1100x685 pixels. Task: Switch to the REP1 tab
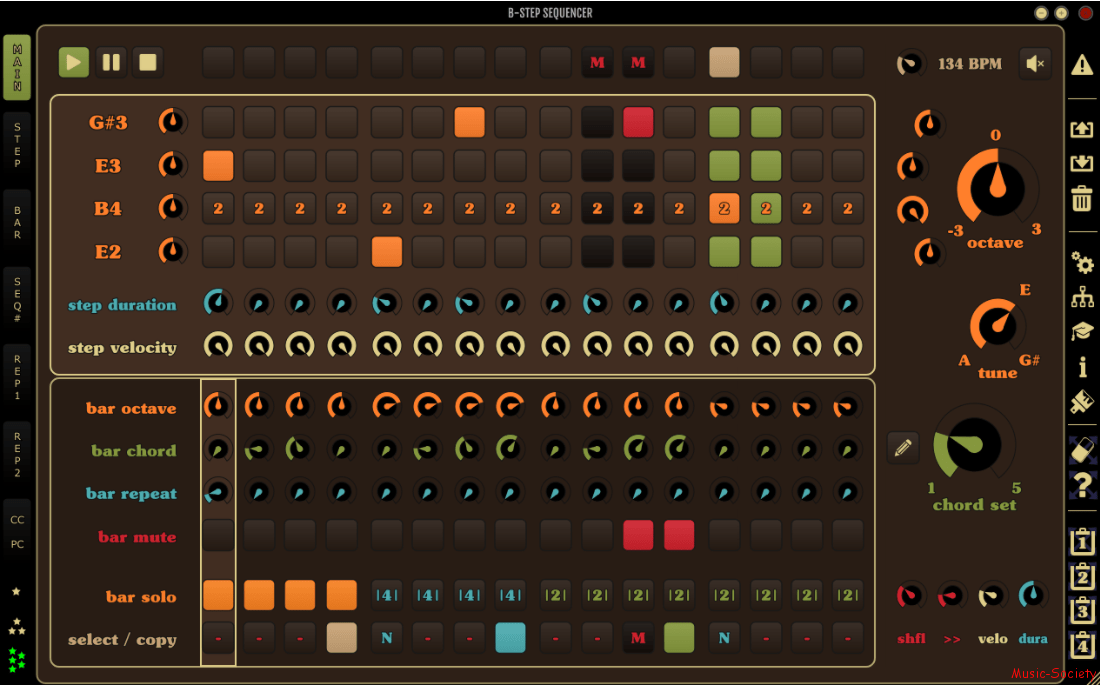(x=17, y=377)
